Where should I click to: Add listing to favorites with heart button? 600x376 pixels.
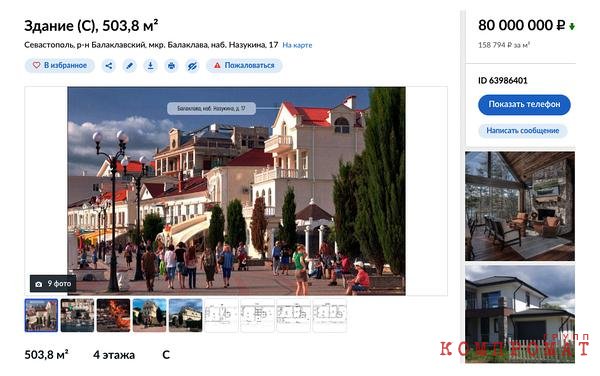coord(59,65)
